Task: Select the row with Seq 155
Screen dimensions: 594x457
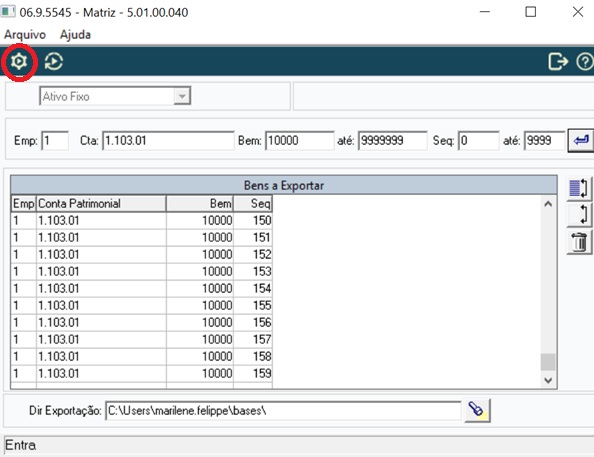Action: 142,305
